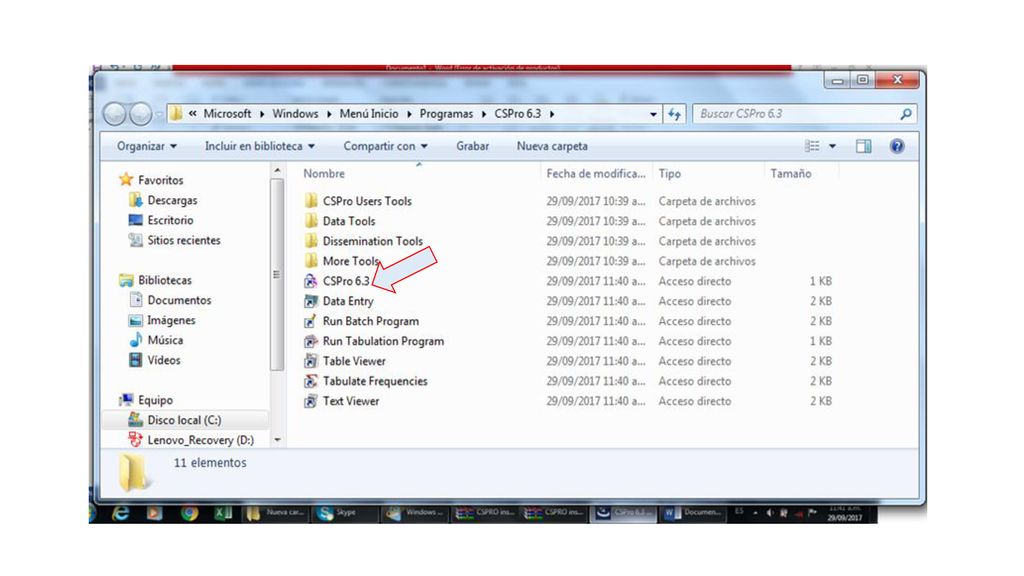
Task: Open the Compartir con dropdown
Action: click(x=385, y=146)
